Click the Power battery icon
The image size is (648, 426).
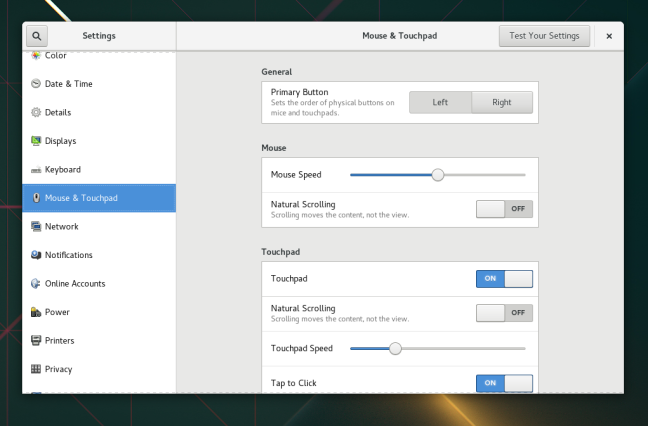point(36,312)
